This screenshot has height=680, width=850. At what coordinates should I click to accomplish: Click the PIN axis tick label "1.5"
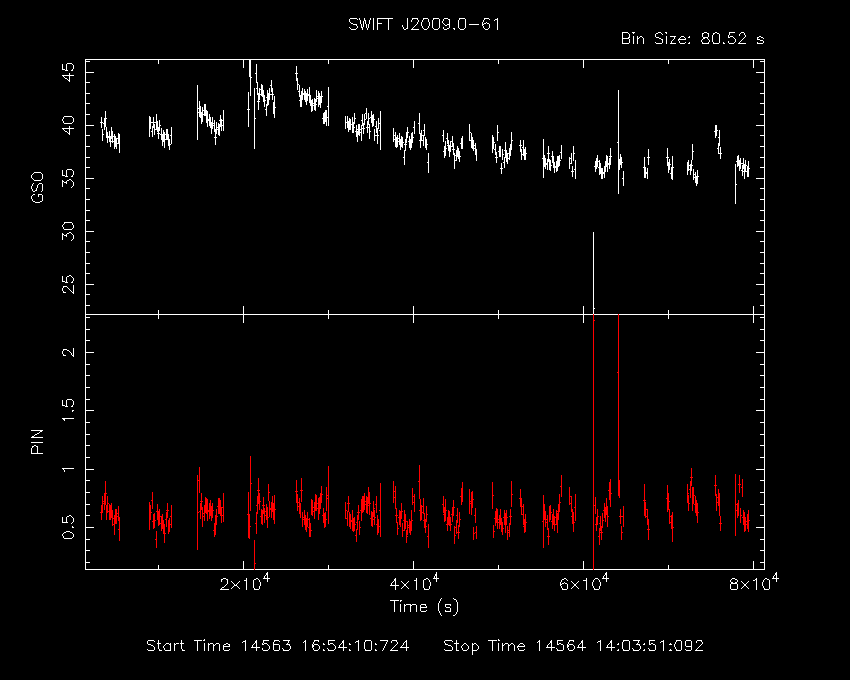[69, 410]
